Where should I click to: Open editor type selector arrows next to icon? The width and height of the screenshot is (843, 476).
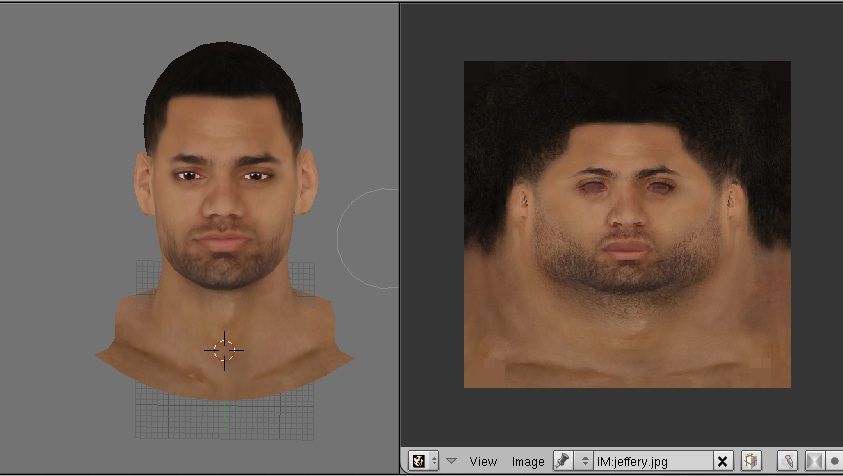point(434,461)
